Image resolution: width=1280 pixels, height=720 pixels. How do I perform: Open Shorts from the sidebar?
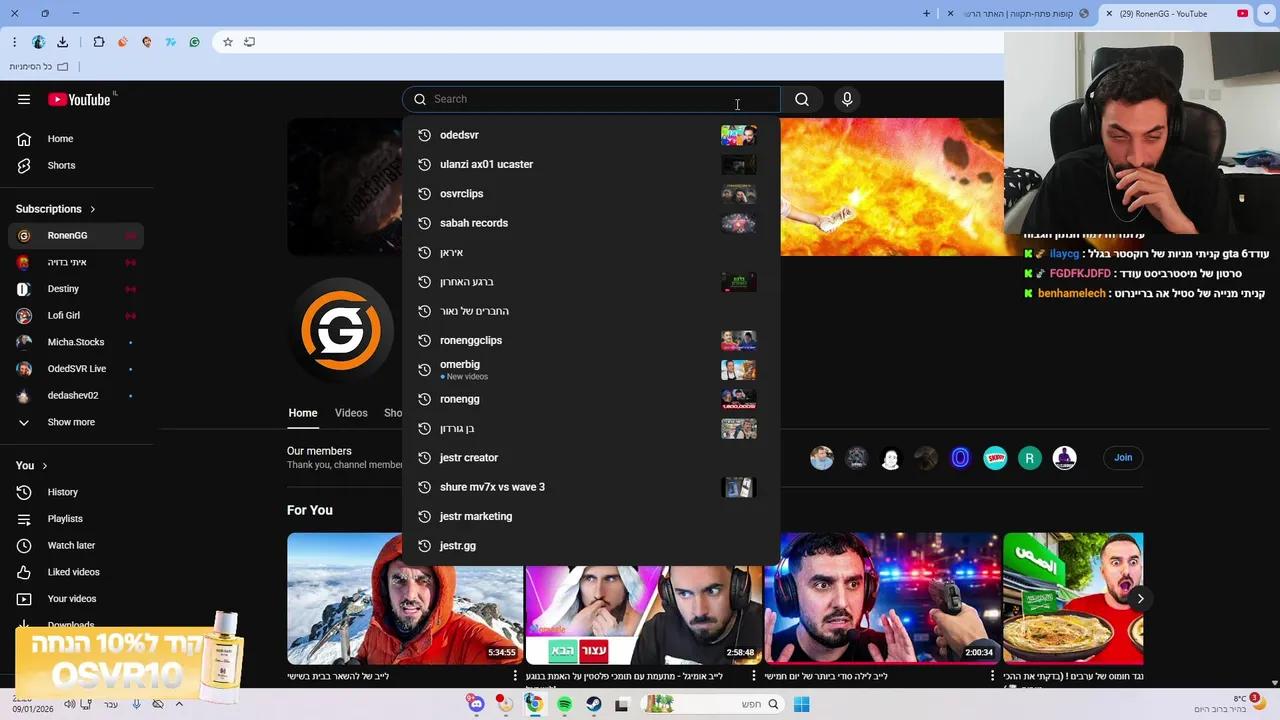[x=76, y=165]
